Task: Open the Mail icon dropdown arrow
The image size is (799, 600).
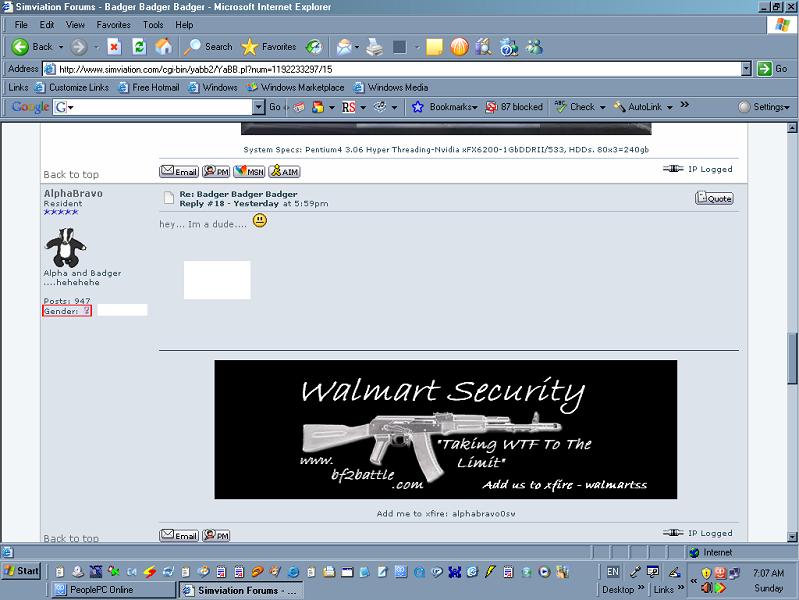Action: tap(357, 47)
